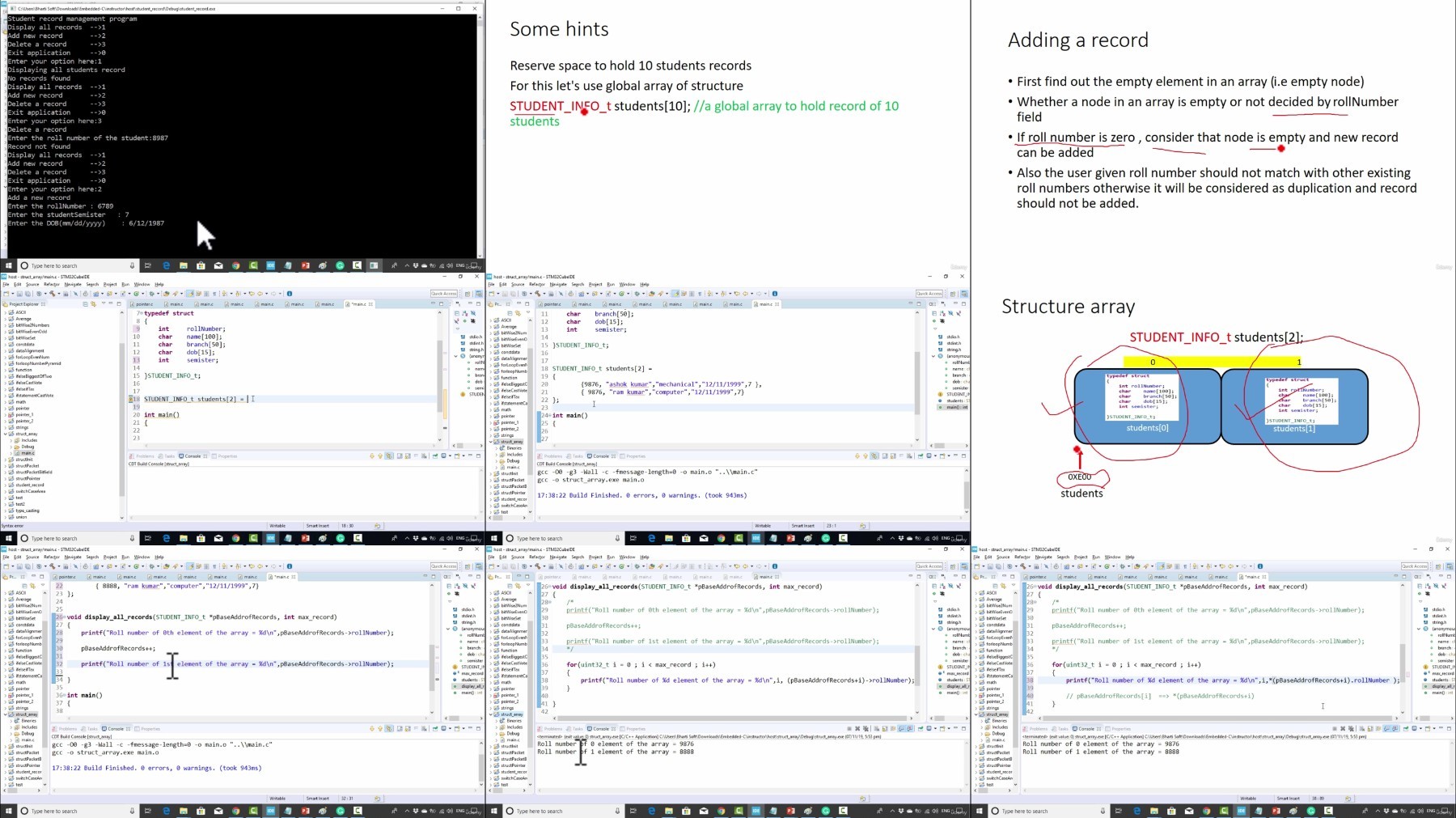This screenshot has width=1456, height=818.
Task: Open the test2 project in Project Explorer
Action: pos(21,504)
